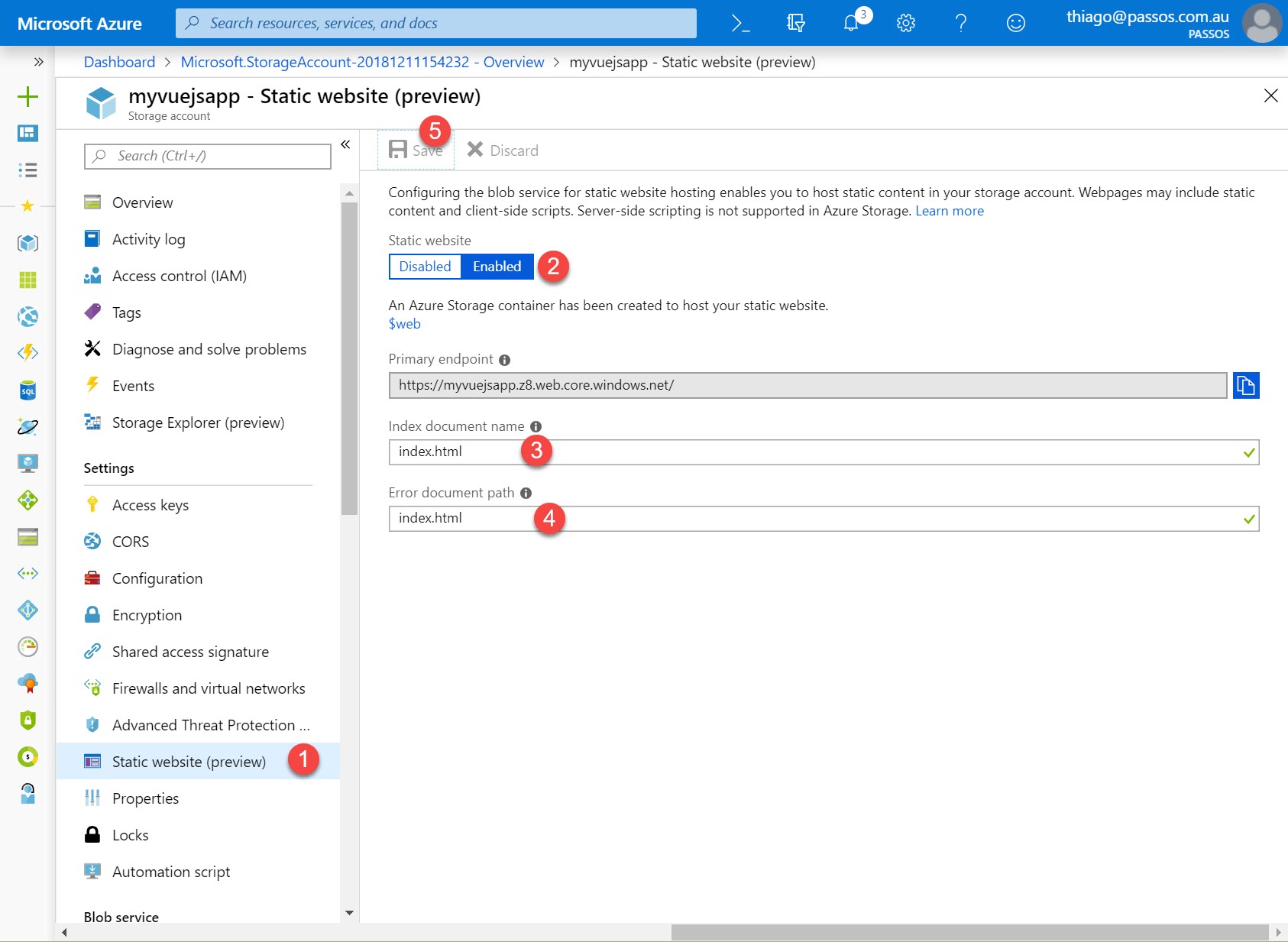The height and width of the screenshot is (942, 1288).
Task: Go to Dashboard breadcrumb
Action: (x=119, y=62)
